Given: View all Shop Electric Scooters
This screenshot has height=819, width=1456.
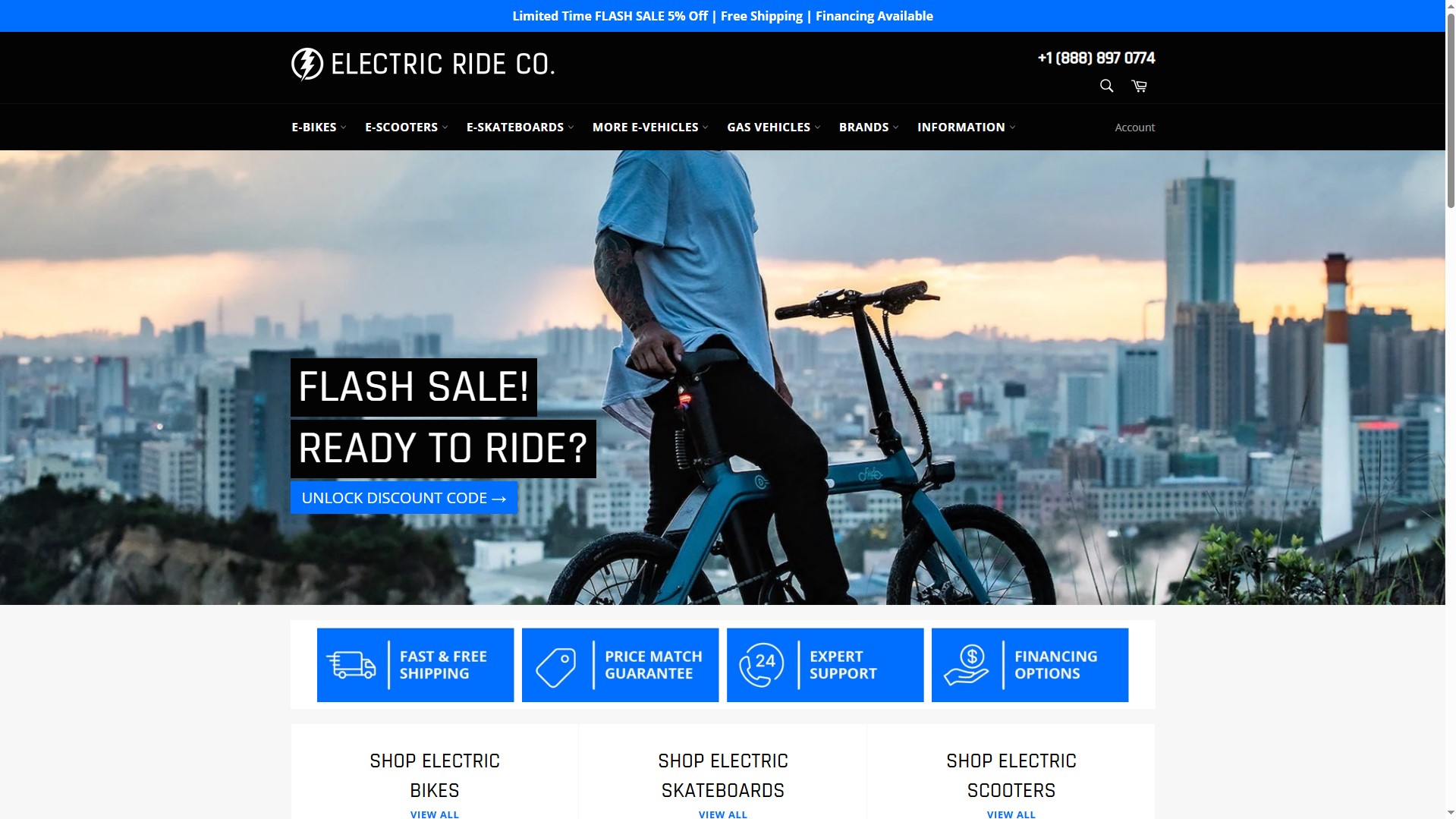Looking at the screenshot, I should coord(1011,814).
